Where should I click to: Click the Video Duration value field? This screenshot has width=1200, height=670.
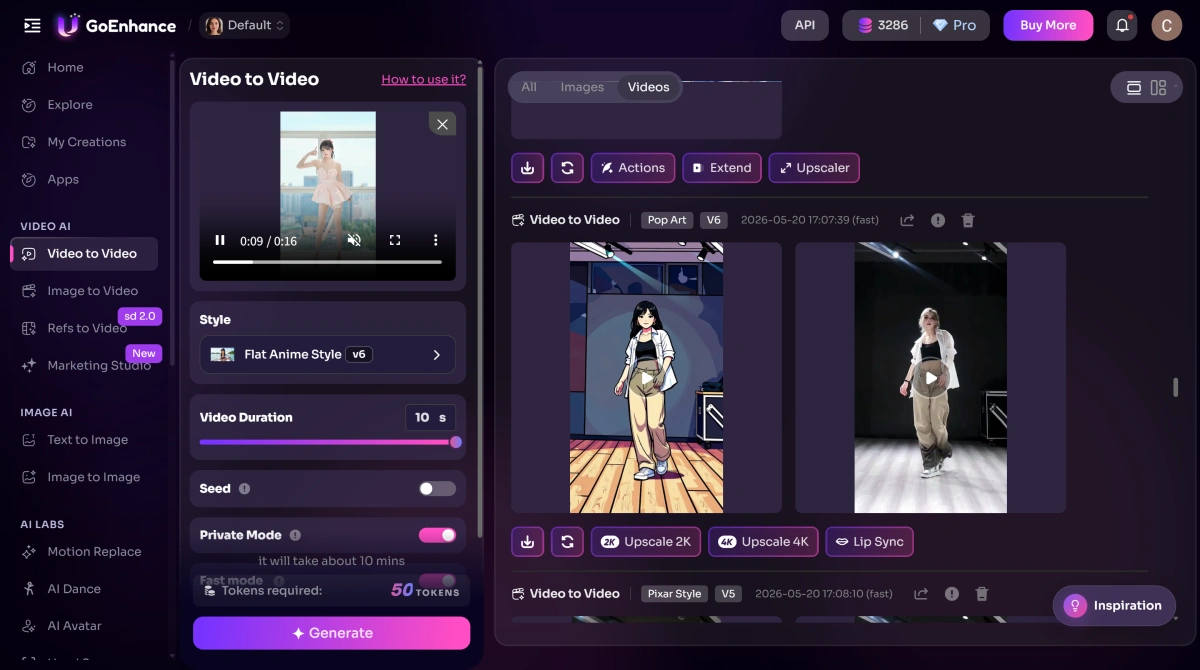pyautogui.click(x=430, y=418)
